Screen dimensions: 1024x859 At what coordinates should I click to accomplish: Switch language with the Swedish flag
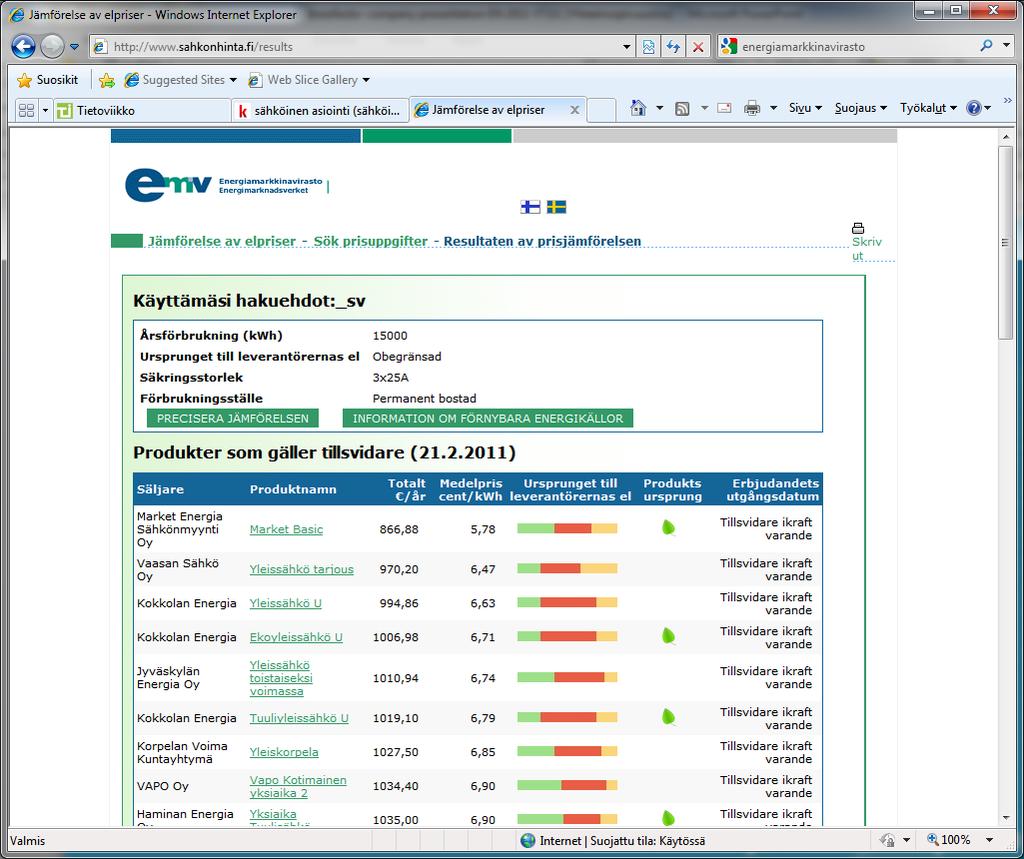(x=556, y=207)
